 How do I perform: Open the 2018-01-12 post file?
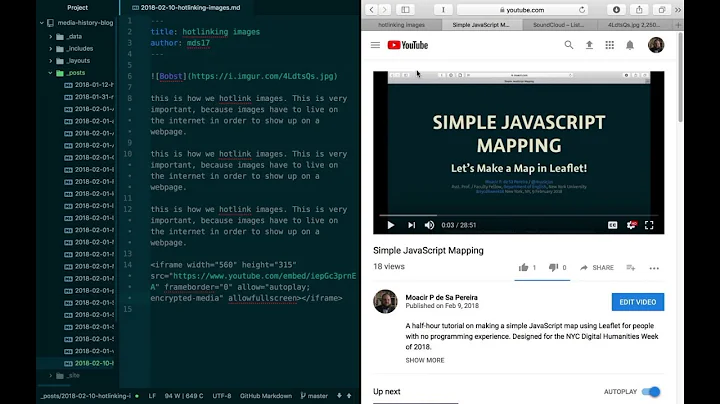[89, 85]
